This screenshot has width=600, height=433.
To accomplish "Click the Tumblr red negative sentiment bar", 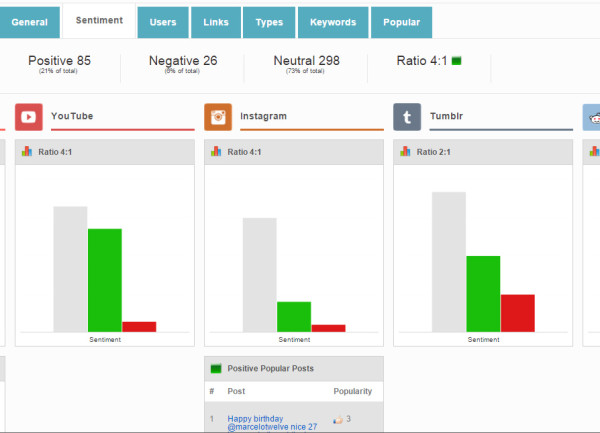I will (518, 313).
